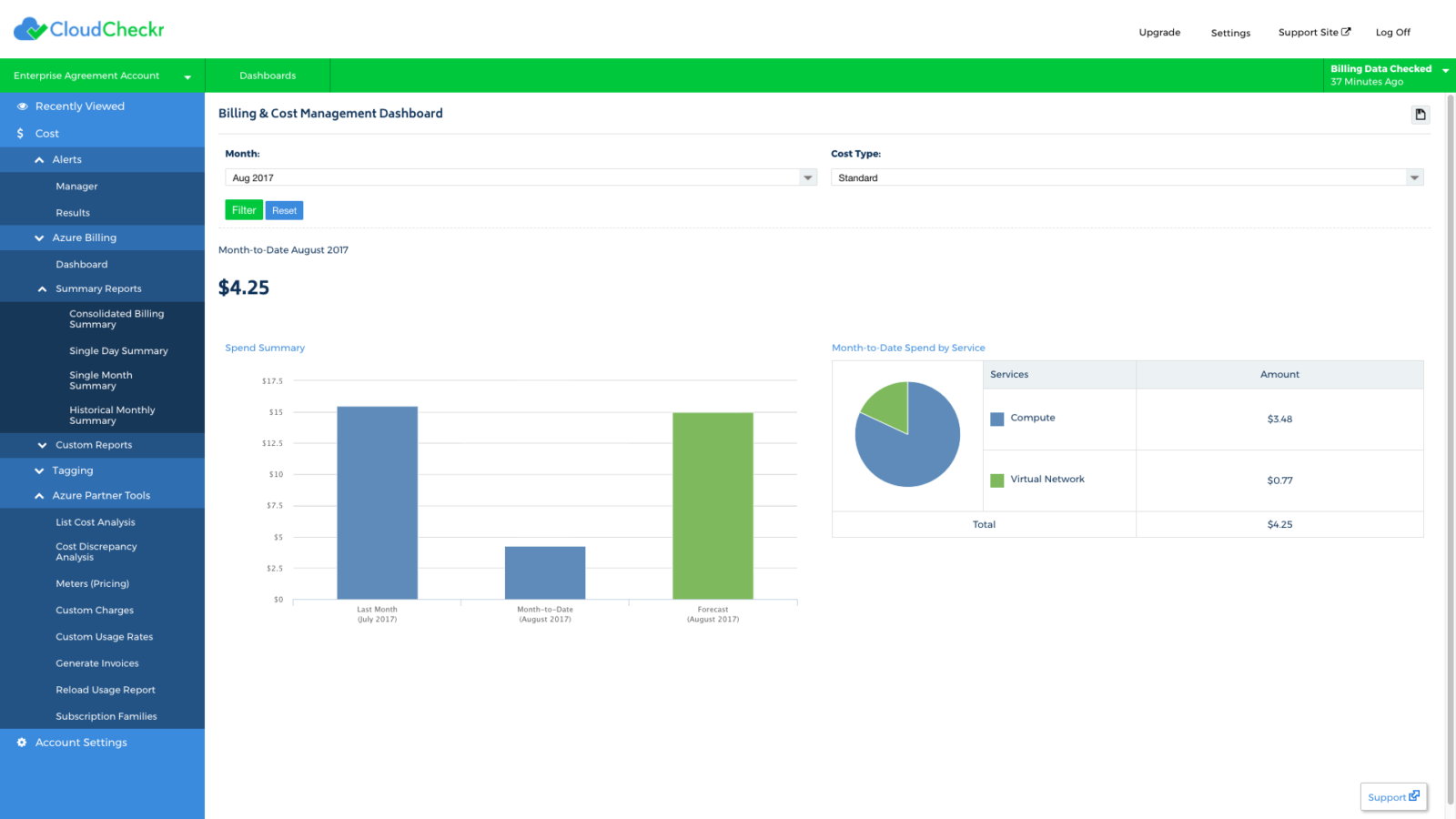
Task: Click the Cost dollar icon
Action: click(x=20, y=134)
